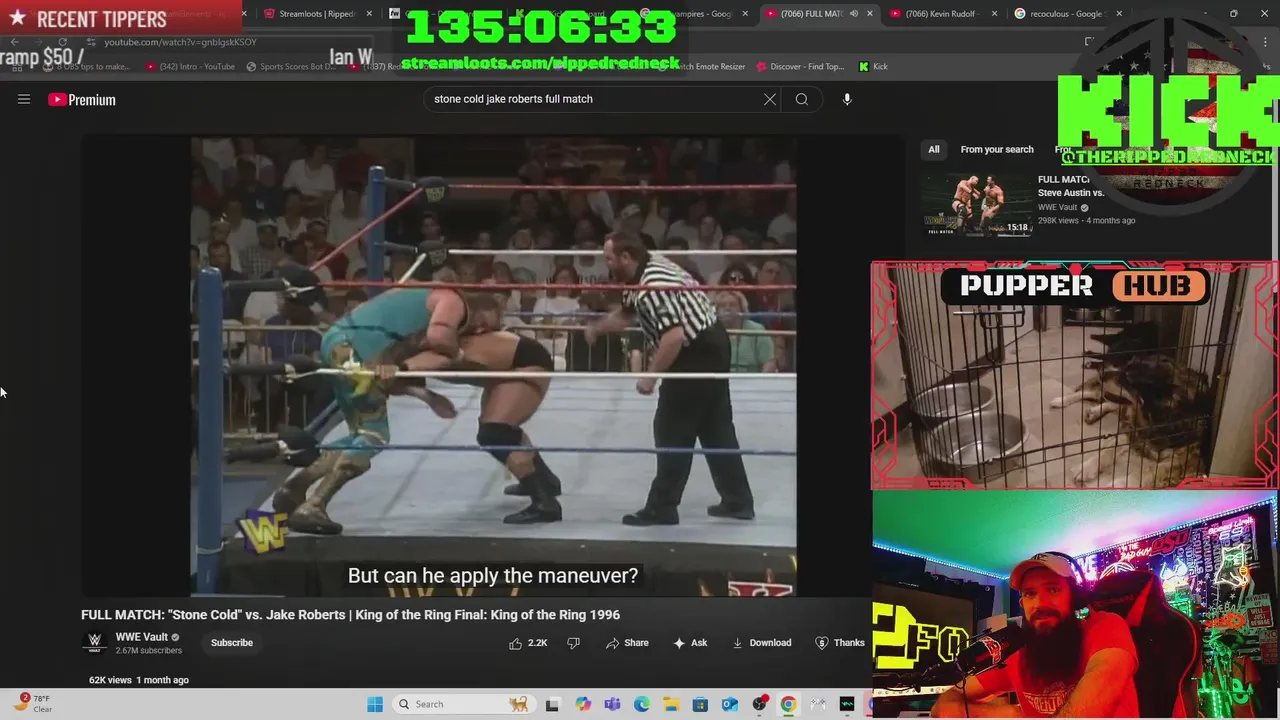Subscribe to WWE Vault channel
This screenshot has height=720, width=1280.
(232, 643)
